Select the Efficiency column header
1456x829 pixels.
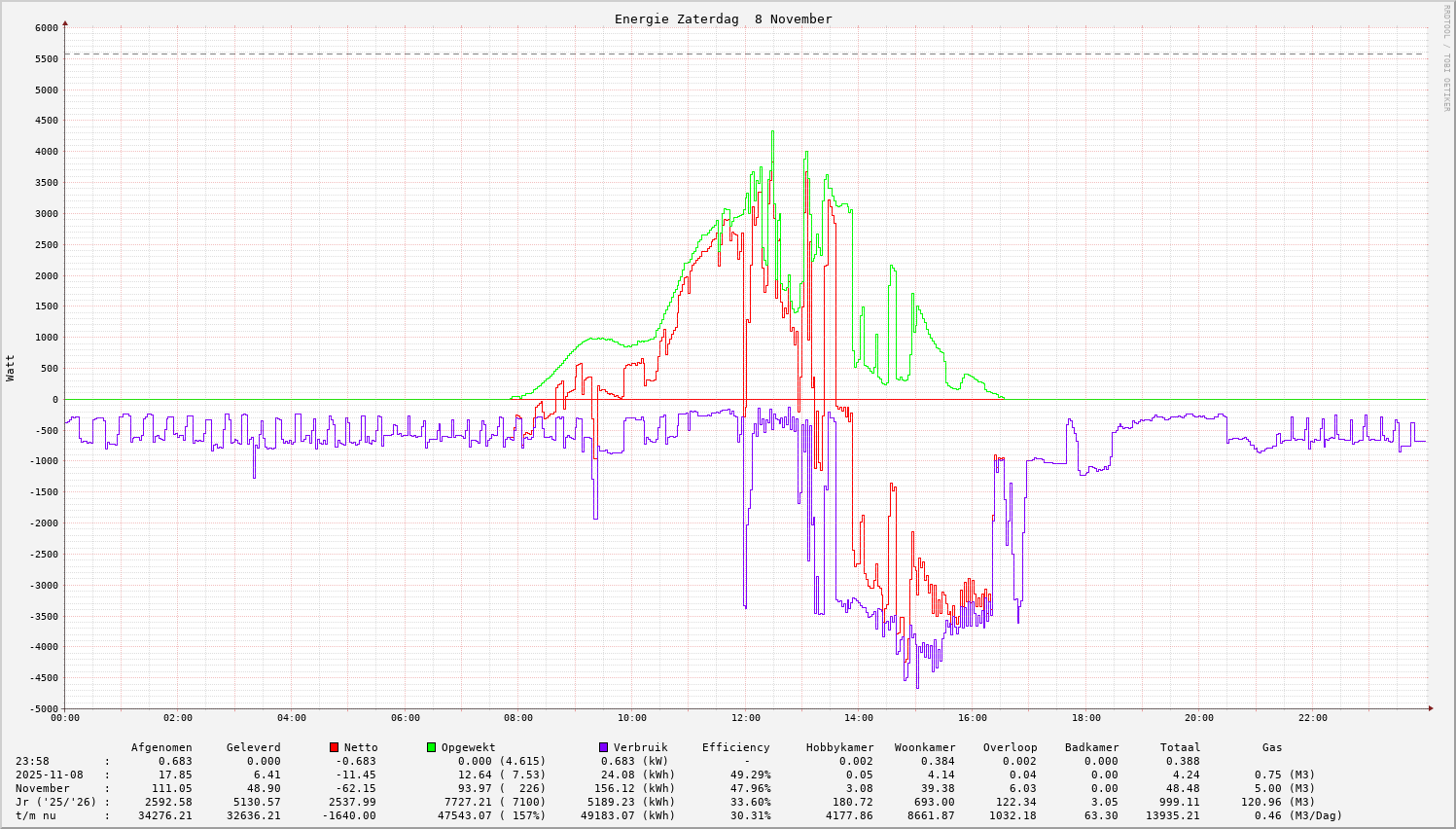click(x=735, y=747)
